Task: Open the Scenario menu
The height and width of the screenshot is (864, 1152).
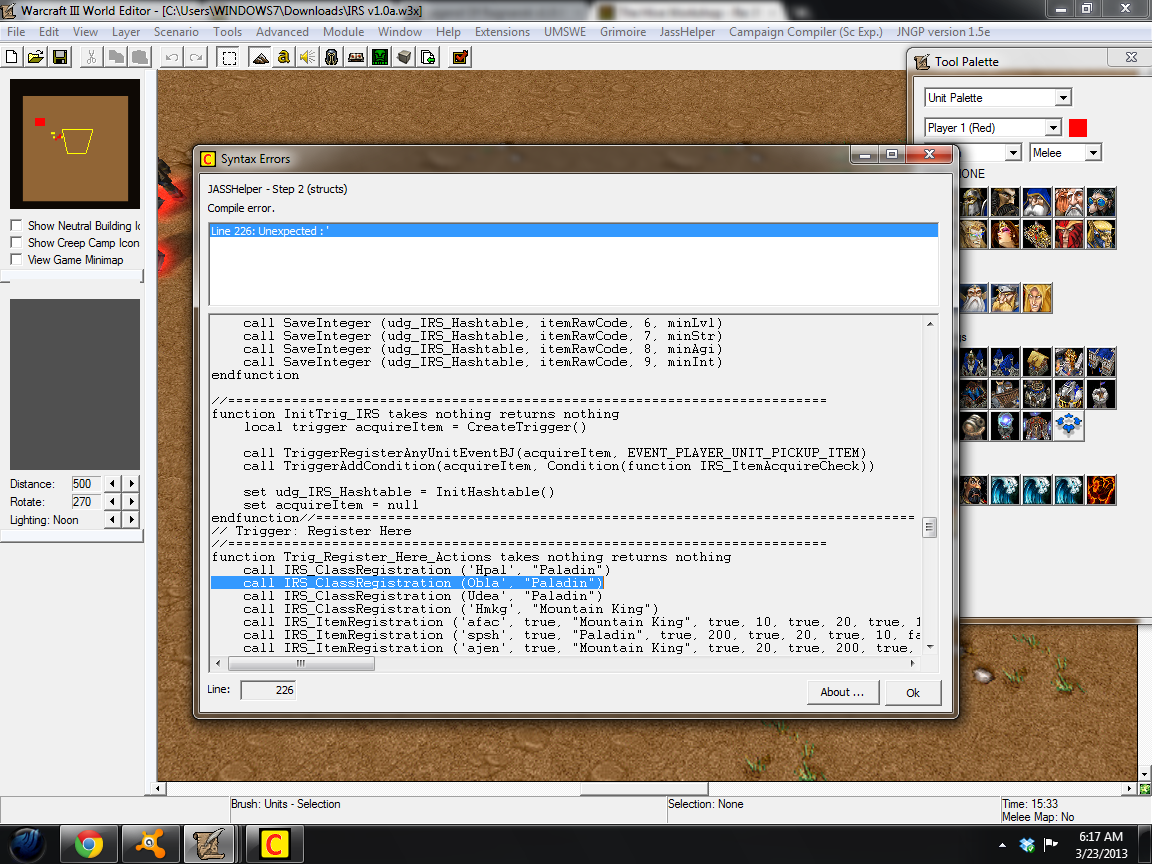Action: pos(176,32)
